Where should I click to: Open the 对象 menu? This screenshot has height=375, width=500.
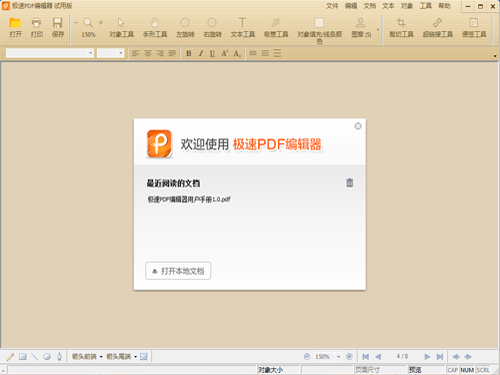tap(407, 6)
